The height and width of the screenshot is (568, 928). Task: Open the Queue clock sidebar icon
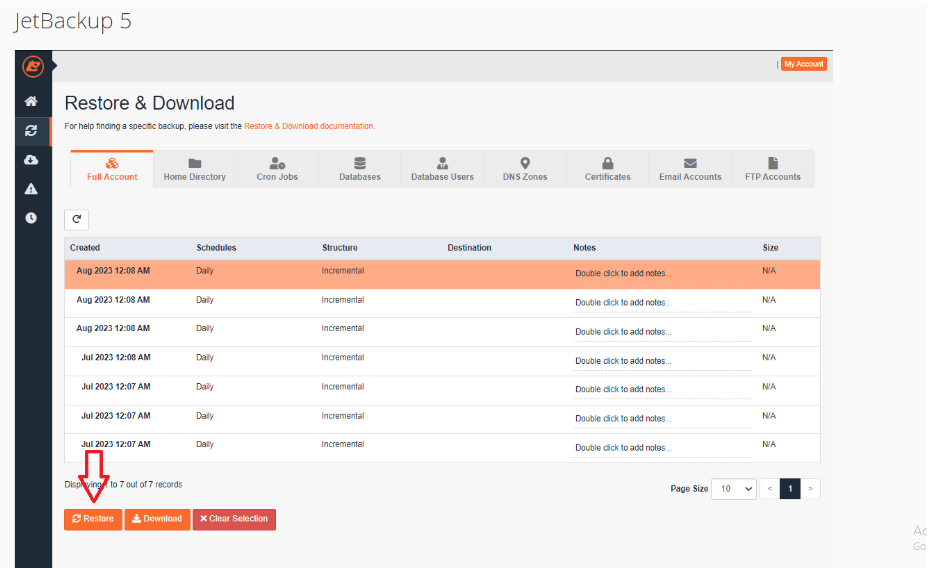click(31, 218)
